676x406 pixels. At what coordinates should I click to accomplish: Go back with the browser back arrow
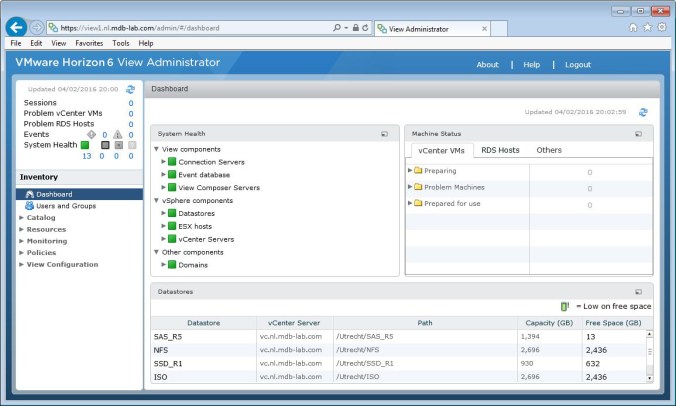tap(16, 27)
